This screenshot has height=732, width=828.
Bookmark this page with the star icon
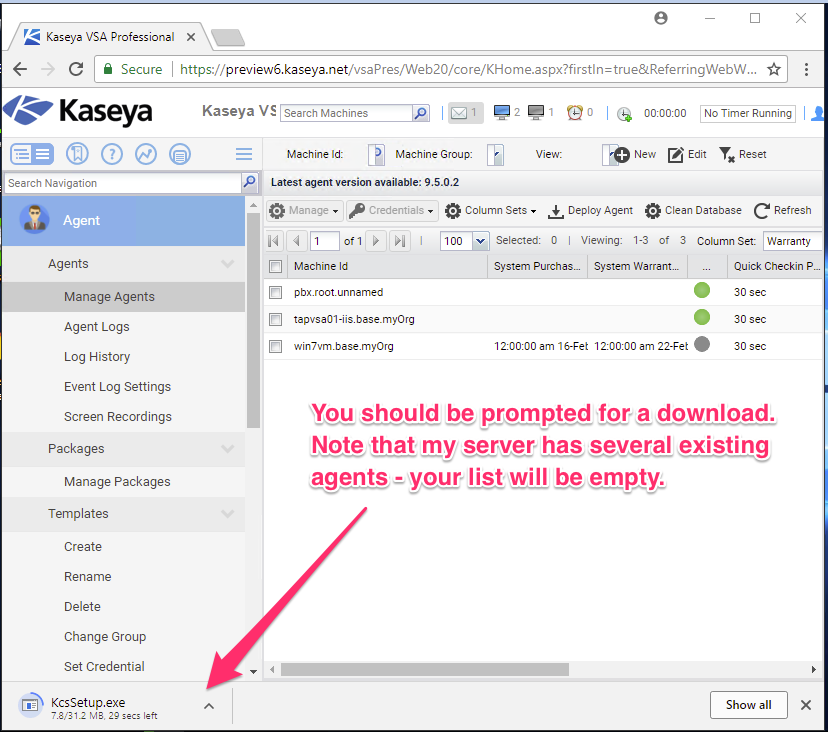coord(774,69)
